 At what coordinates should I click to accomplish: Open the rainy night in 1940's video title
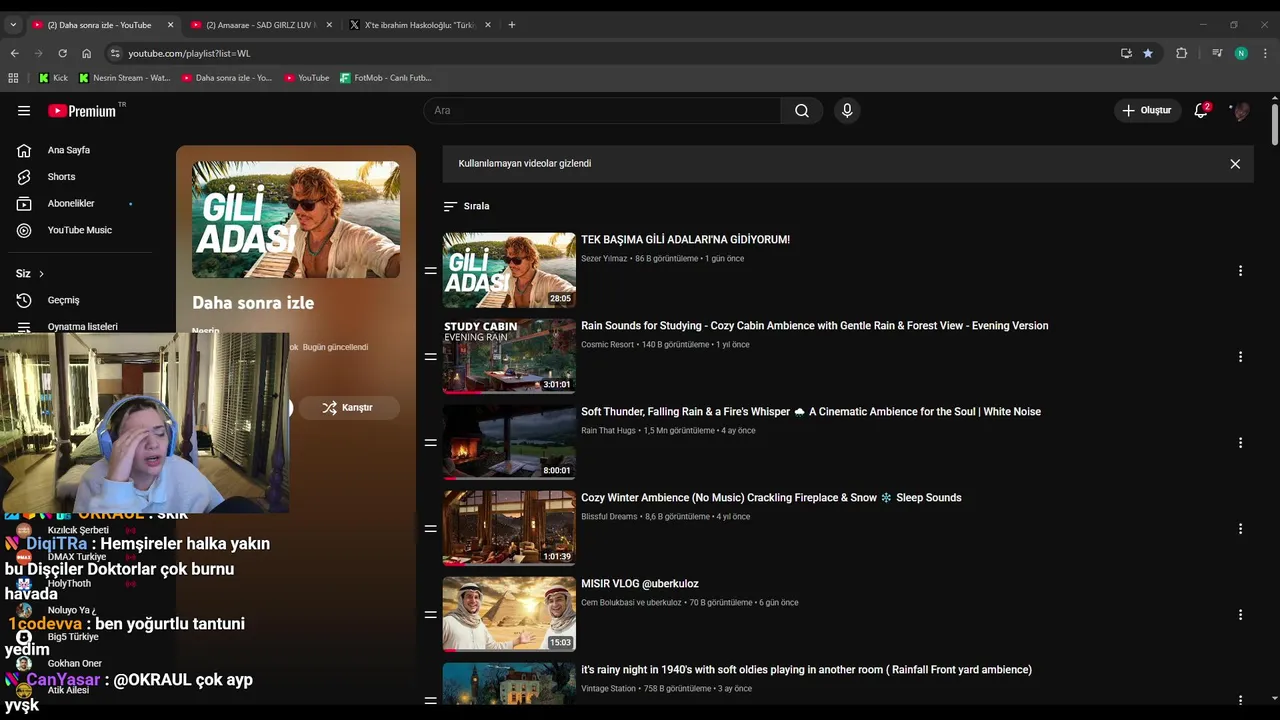806,670
